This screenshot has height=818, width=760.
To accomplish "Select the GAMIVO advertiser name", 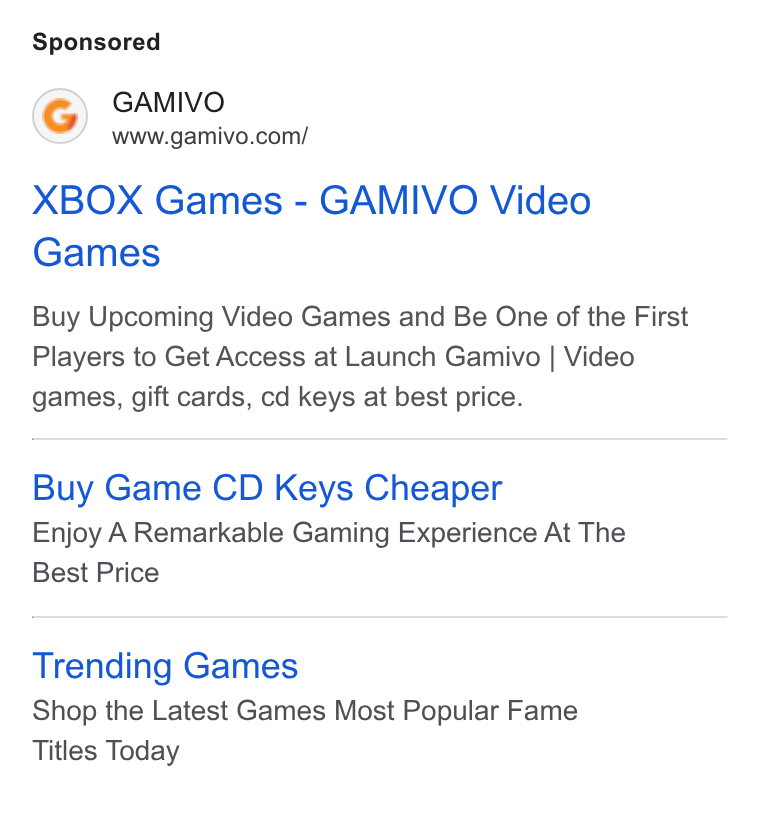I will point(168,102).
